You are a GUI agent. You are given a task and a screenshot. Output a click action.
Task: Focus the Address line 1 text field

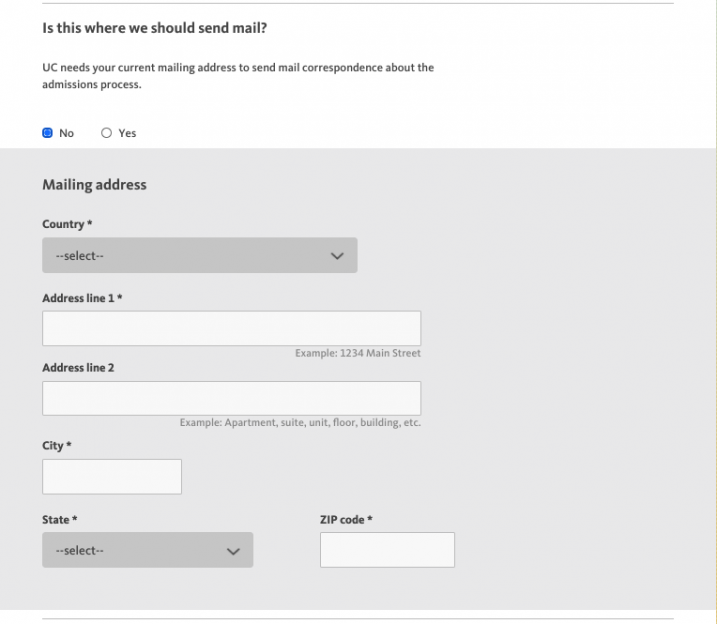[x=231, y=328]
